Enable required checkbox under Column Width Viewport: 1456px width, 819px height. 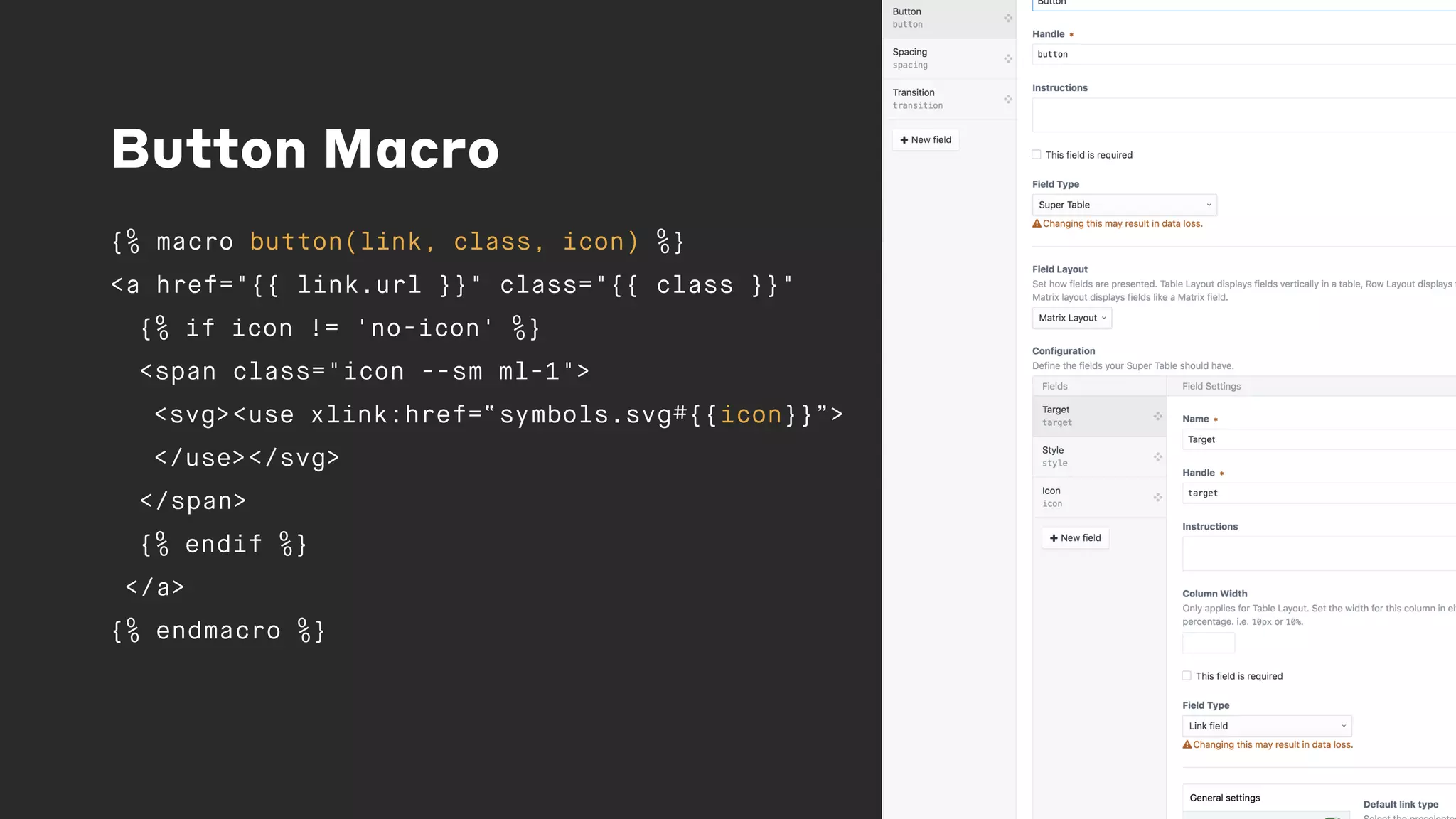click(x=1187, y=675)
